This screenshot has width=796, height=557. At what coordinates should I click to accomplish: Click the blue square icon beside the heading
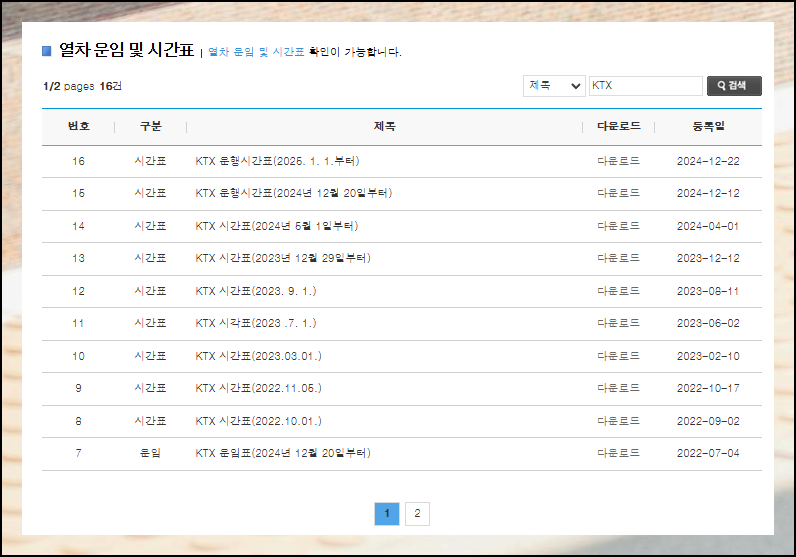(47, 51)
